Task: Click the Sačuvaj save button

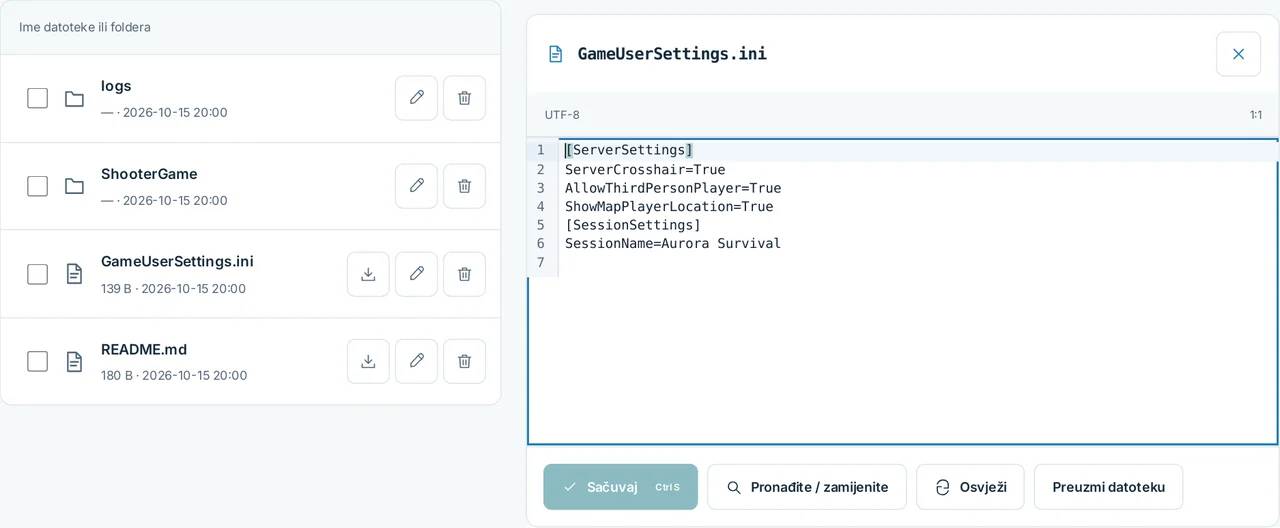Action: [620, 487]
